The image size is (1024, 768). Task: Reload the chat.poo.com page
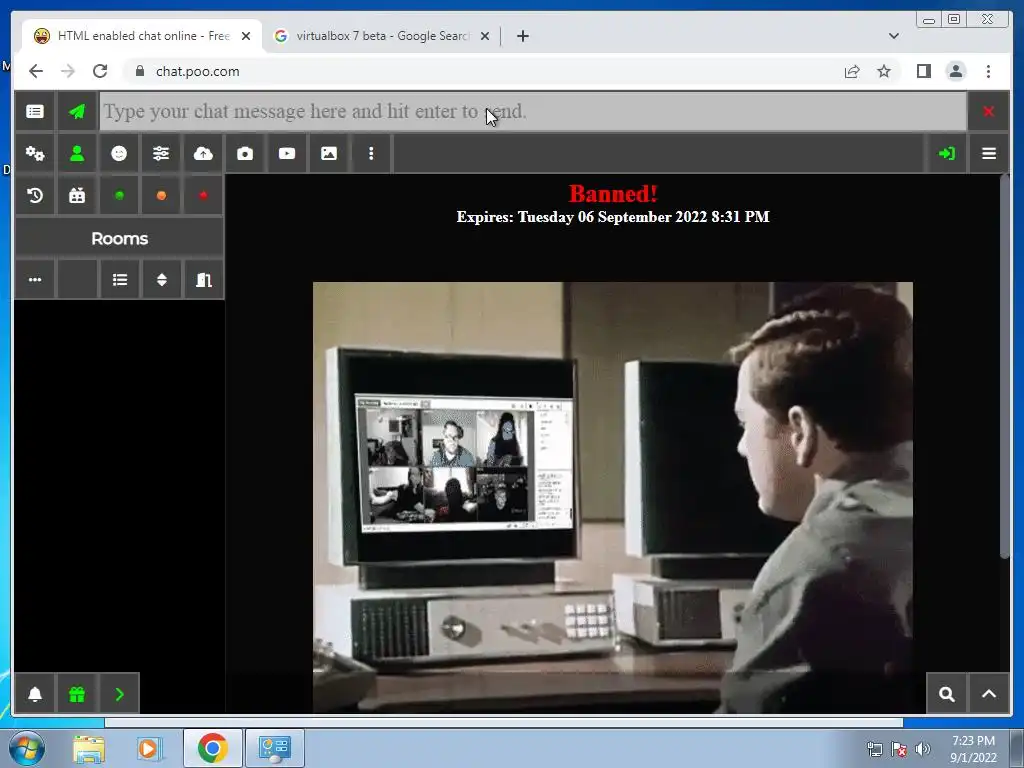click(100, 71)
